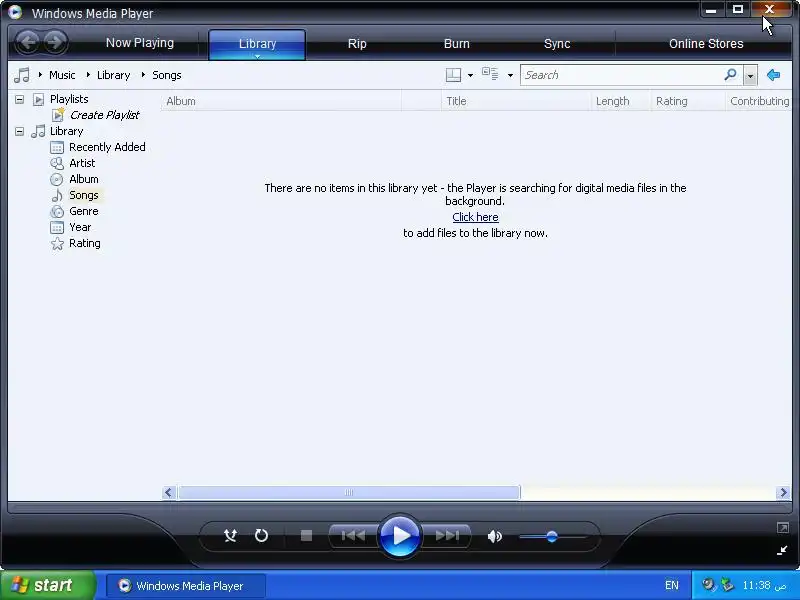The height and width of the screenshot is (600, 800).
Task: Expand the Songs breadcrumb arrow
Action: click(x=143, y=75)
